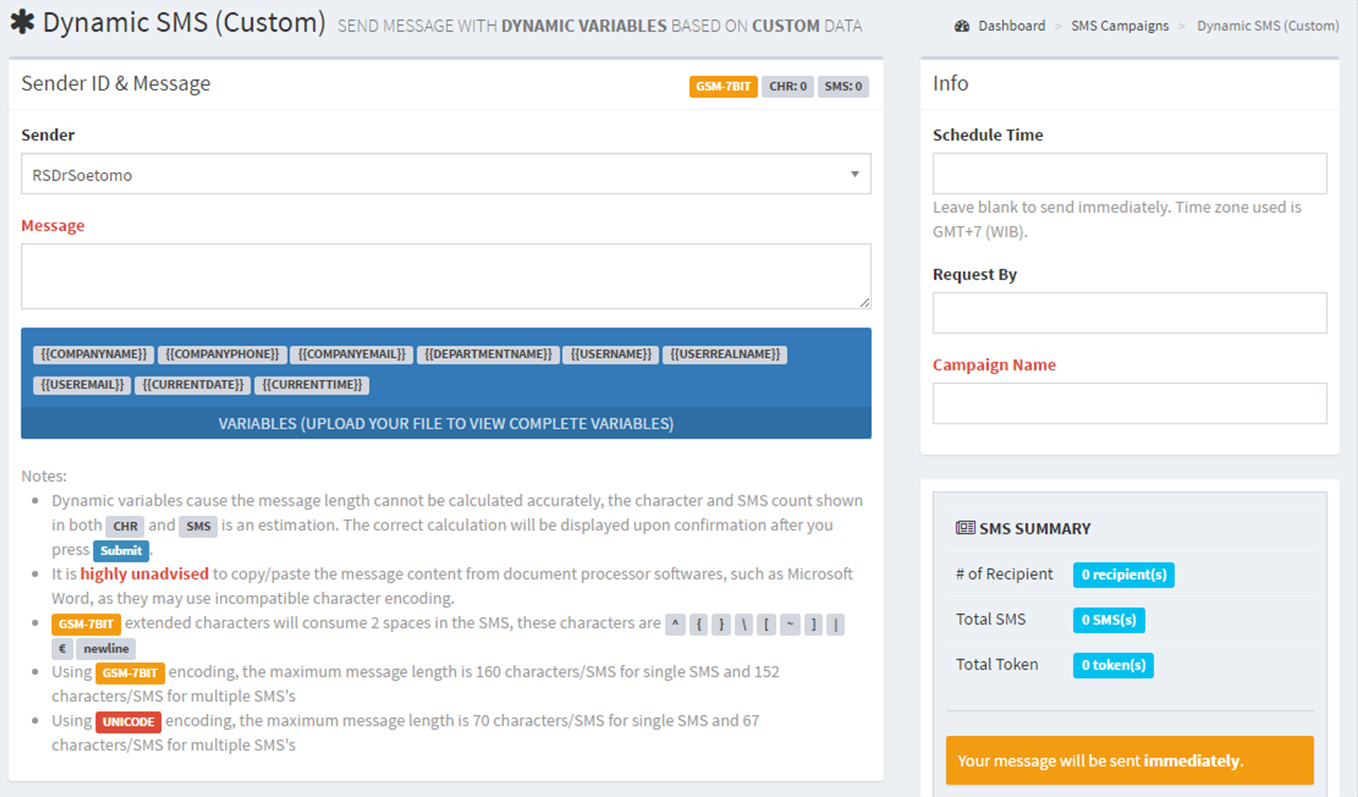Focus the Schedule Time field

[1129, 174]
